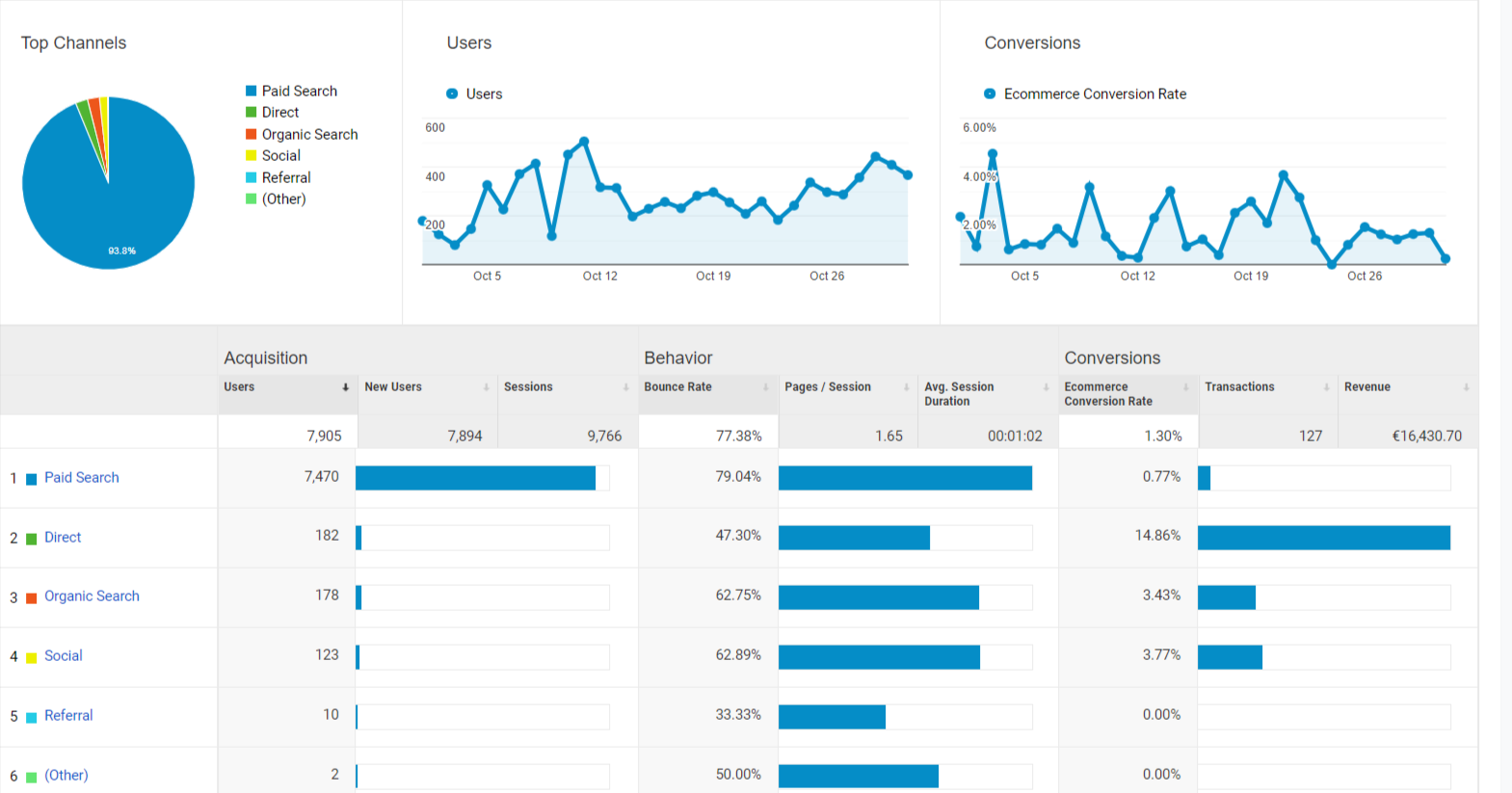
Task: Sort by Pages / Session arrow
Action: tap(906, 387)
